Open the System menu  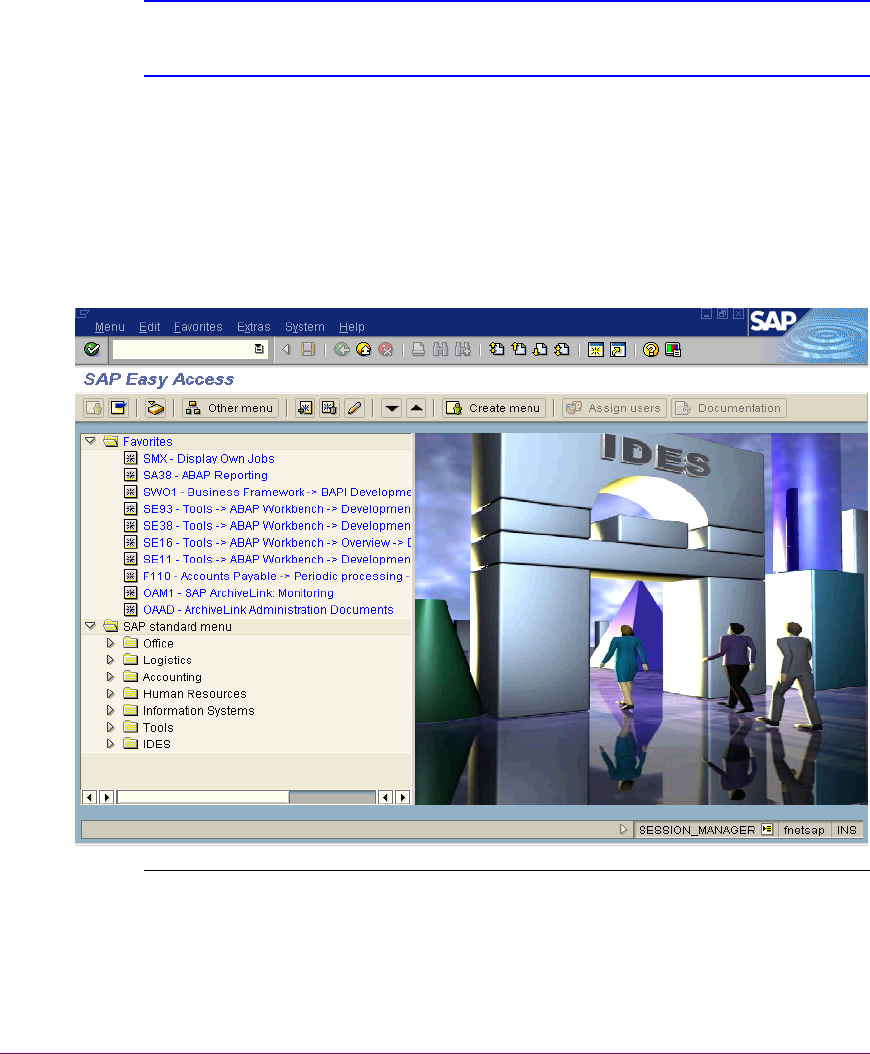click(x=305, y=327)
